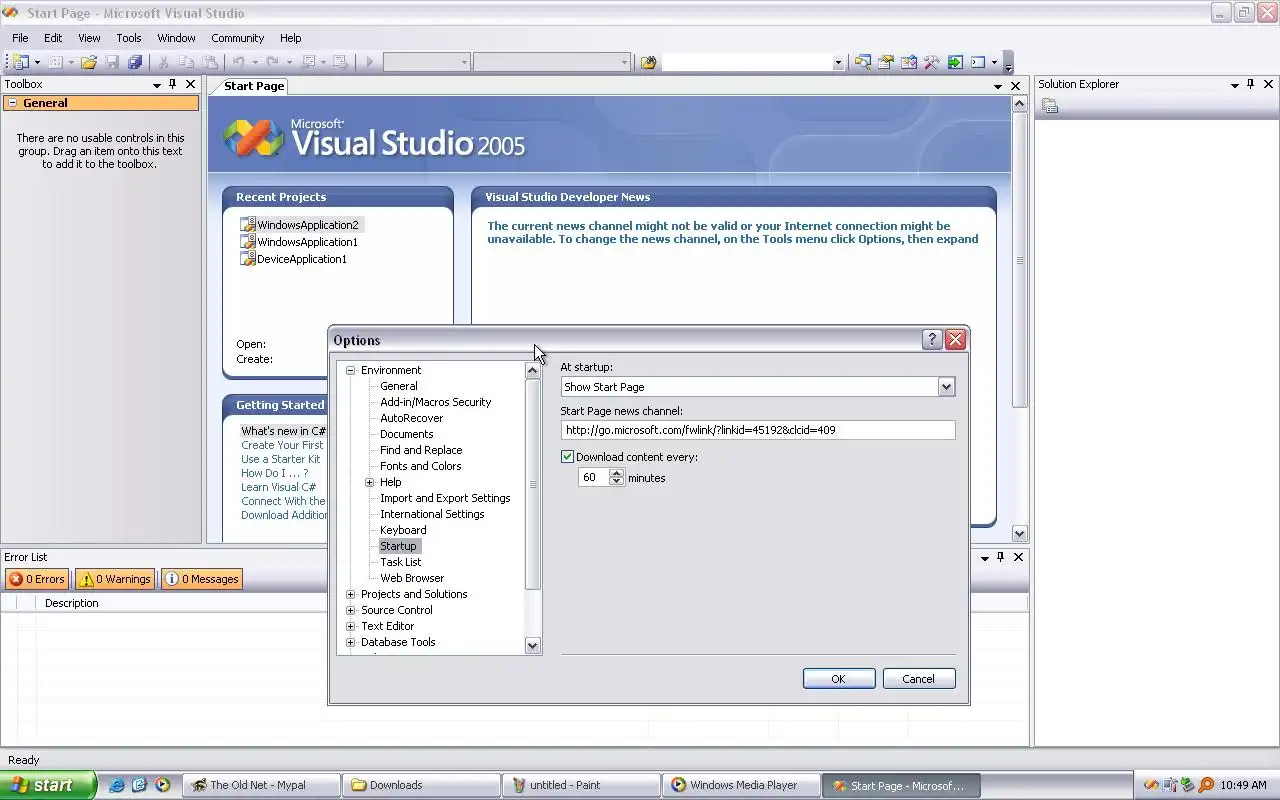The image size is (1280, 800).
Task: Open the Edit menu
Action: (x=53, y=38)
